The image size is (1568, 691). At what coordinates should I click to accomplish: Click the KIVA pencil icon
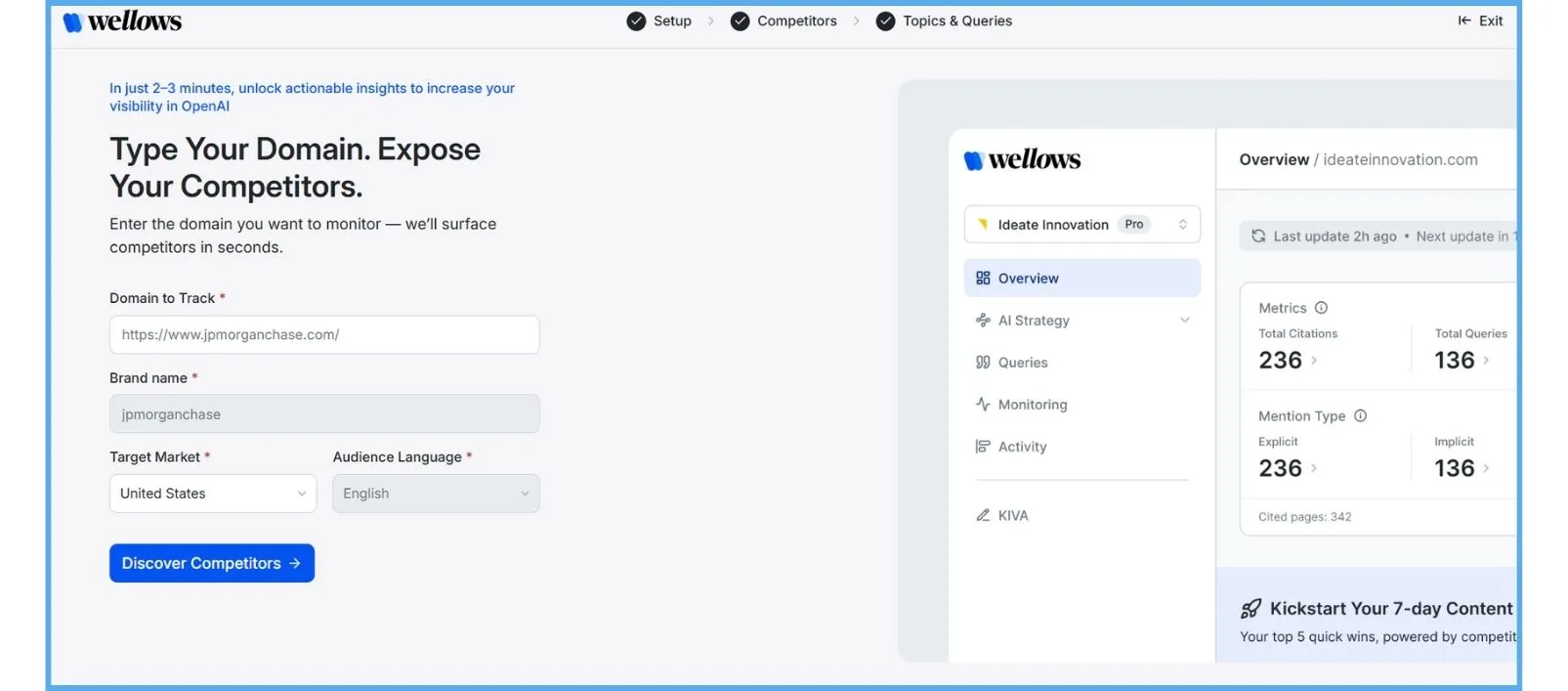click(983, 515)
